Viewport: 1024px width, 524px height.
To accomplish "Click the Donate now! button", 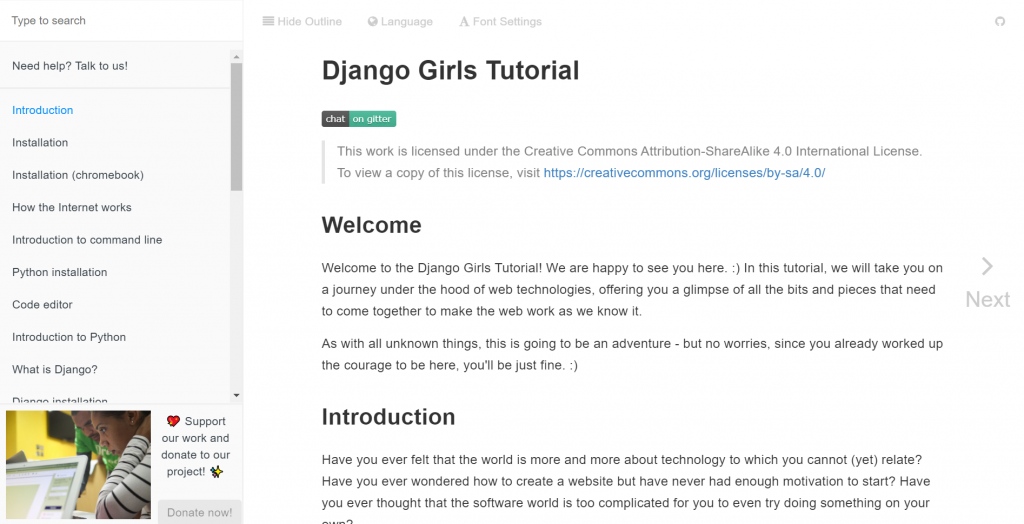I will coord(199,512).
